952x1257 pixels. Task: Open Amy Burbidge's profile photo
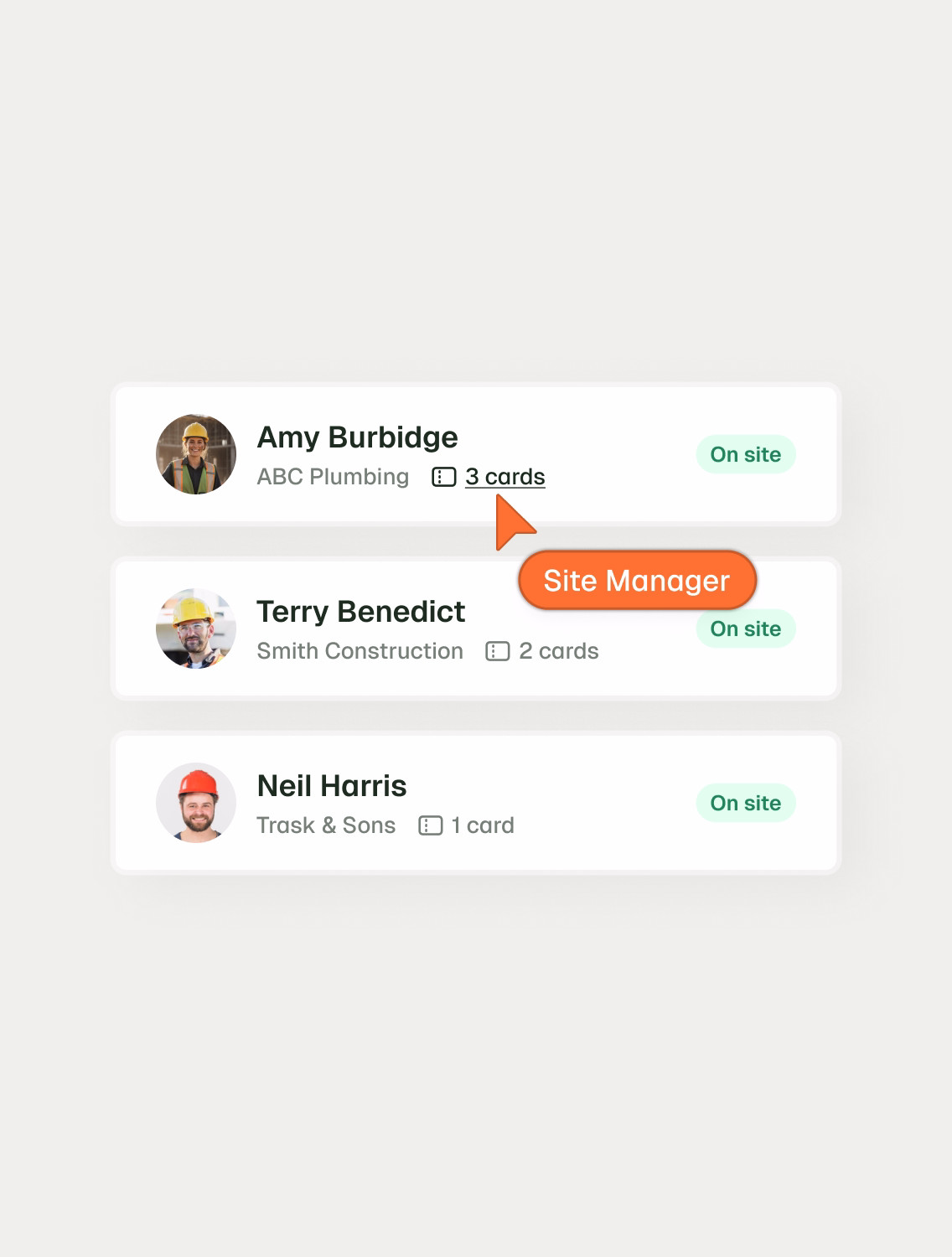pos(196,454)
